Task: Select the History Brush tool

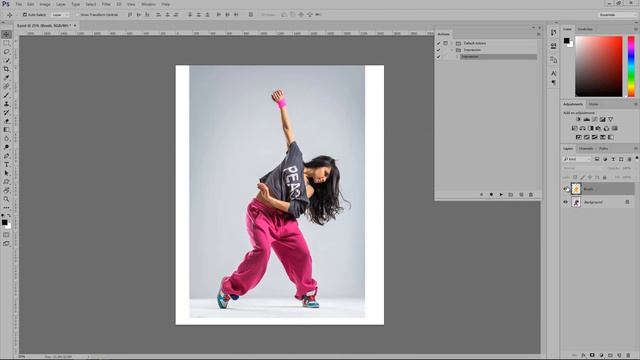Action: click(x=6, y=112)
